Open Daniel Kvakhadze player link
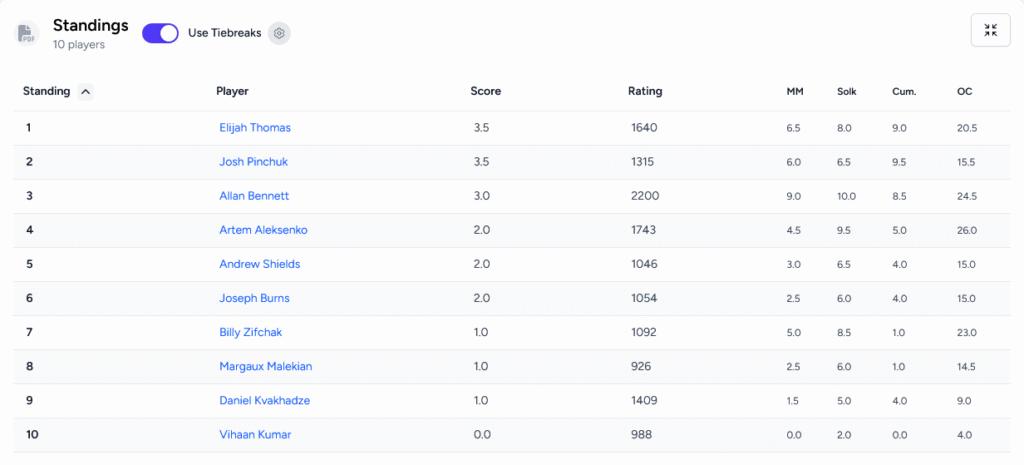The image size is (1024, 465). point(264,400)
